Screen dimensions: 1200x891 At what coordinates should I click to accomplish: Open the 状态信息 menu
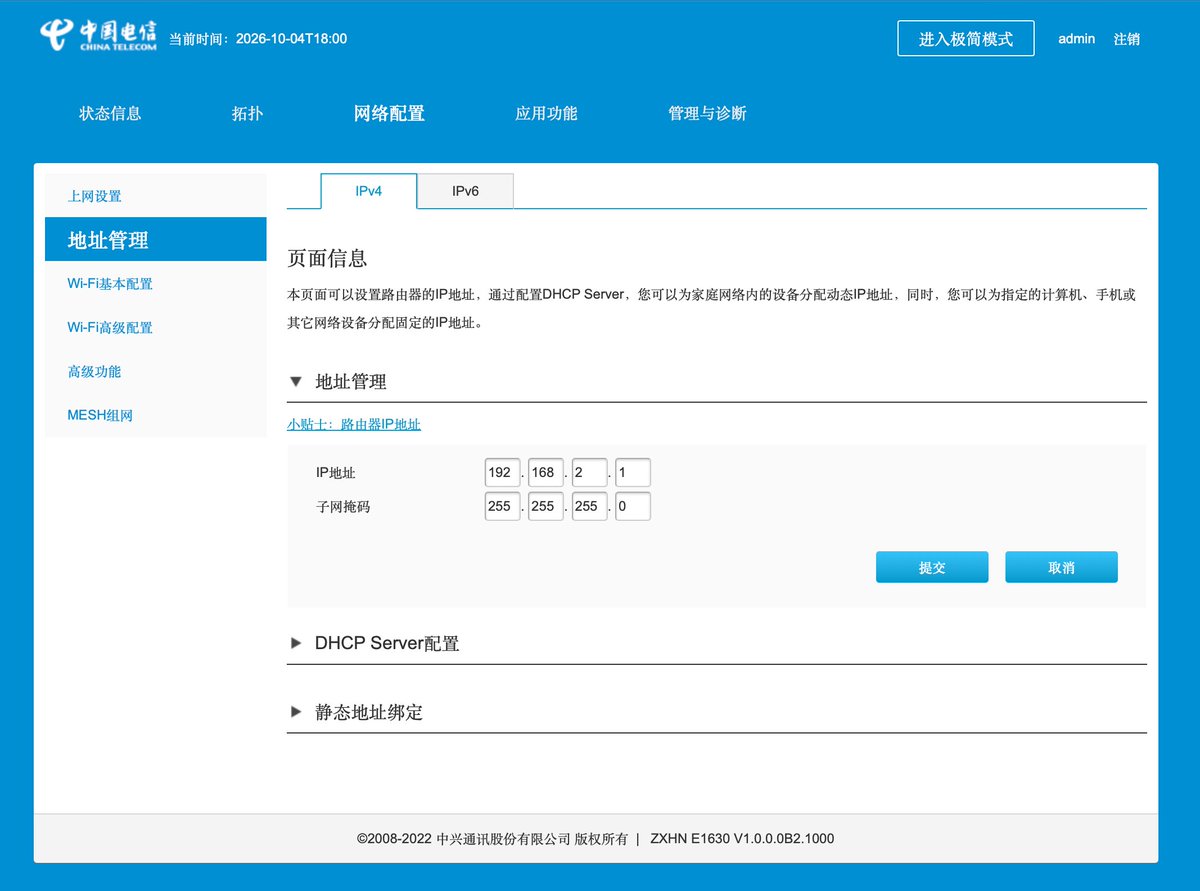[110, 113]
